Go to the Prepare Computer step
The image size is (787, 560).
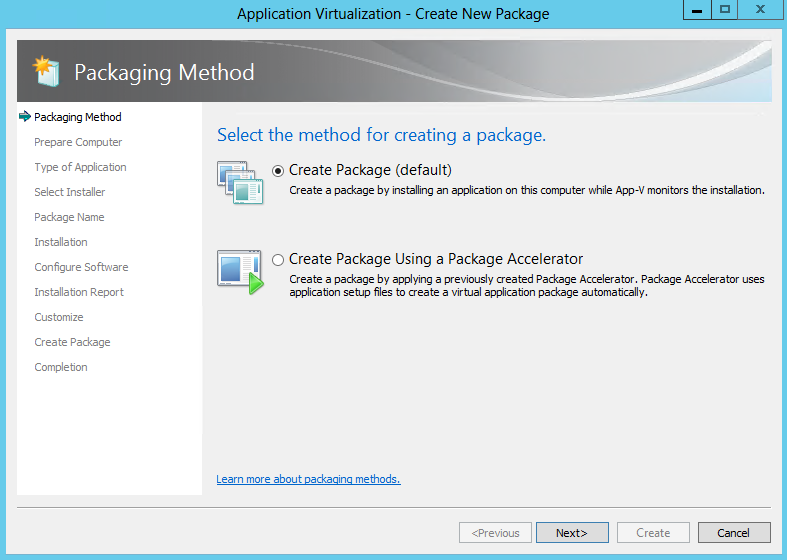point(78,142)
